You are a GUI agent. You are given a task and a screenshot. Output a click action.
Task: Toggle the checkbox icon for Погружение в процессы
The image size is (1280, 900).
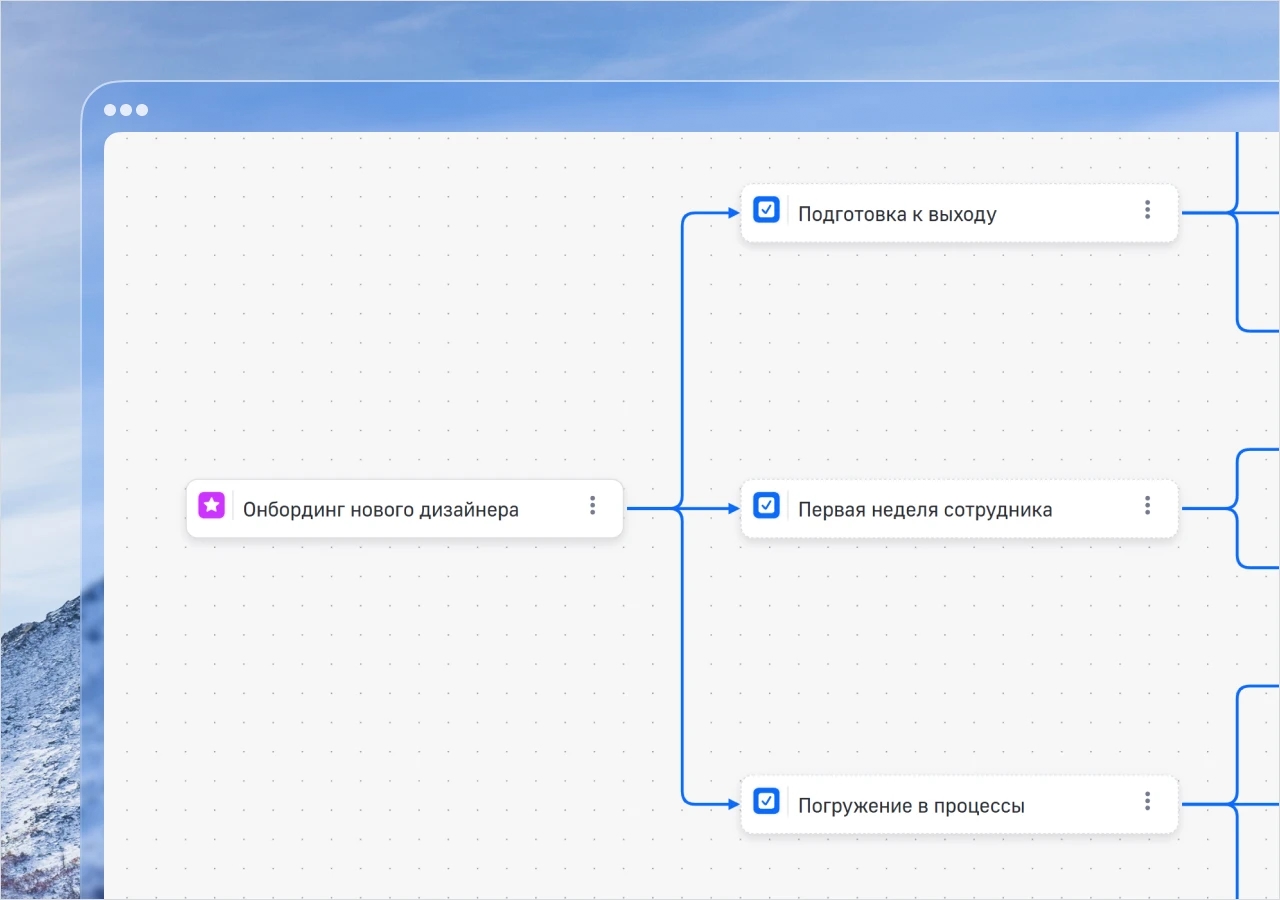pyautogui.click(x=766, y=802)
